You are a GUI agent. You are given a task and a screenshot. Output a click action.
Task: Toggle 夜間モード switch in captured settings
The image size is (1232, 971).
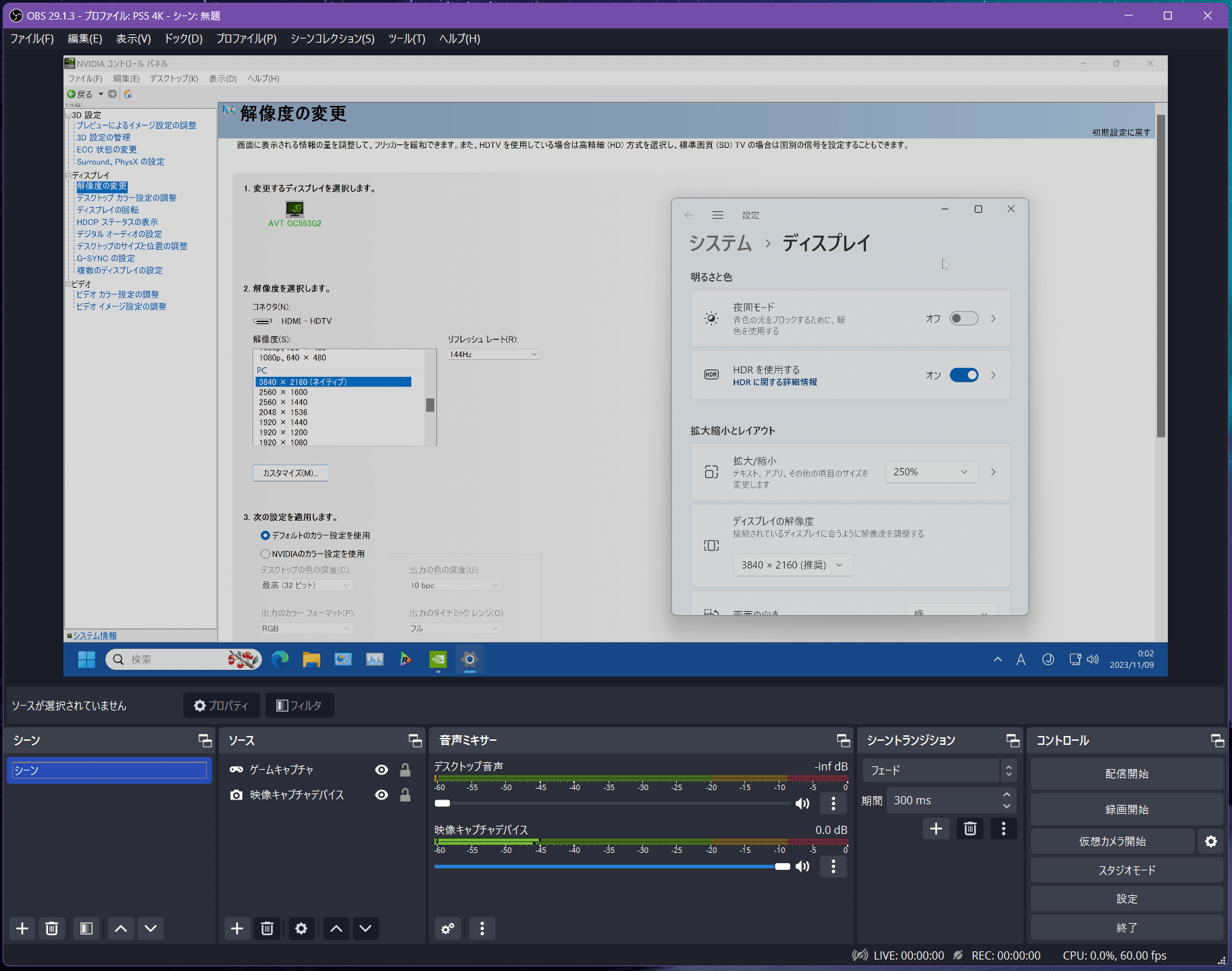point(964,319)
